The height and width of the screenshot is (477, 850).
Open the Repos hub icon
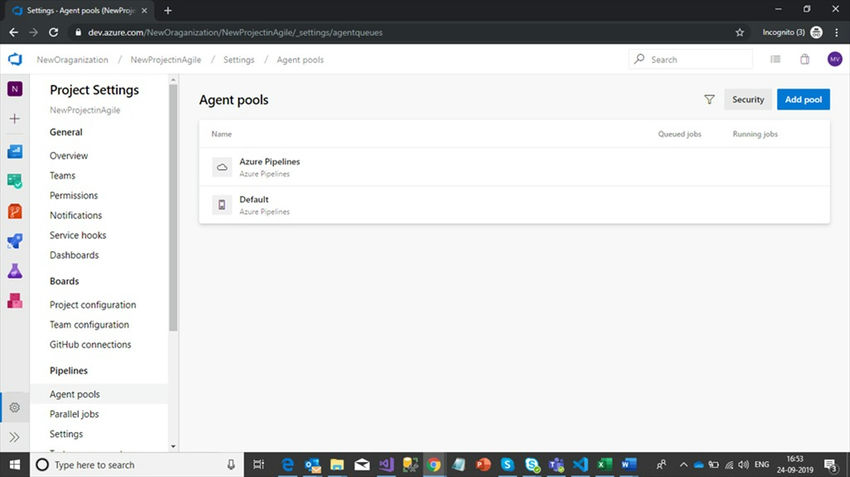pyautogui.click(x=15, y=211)
